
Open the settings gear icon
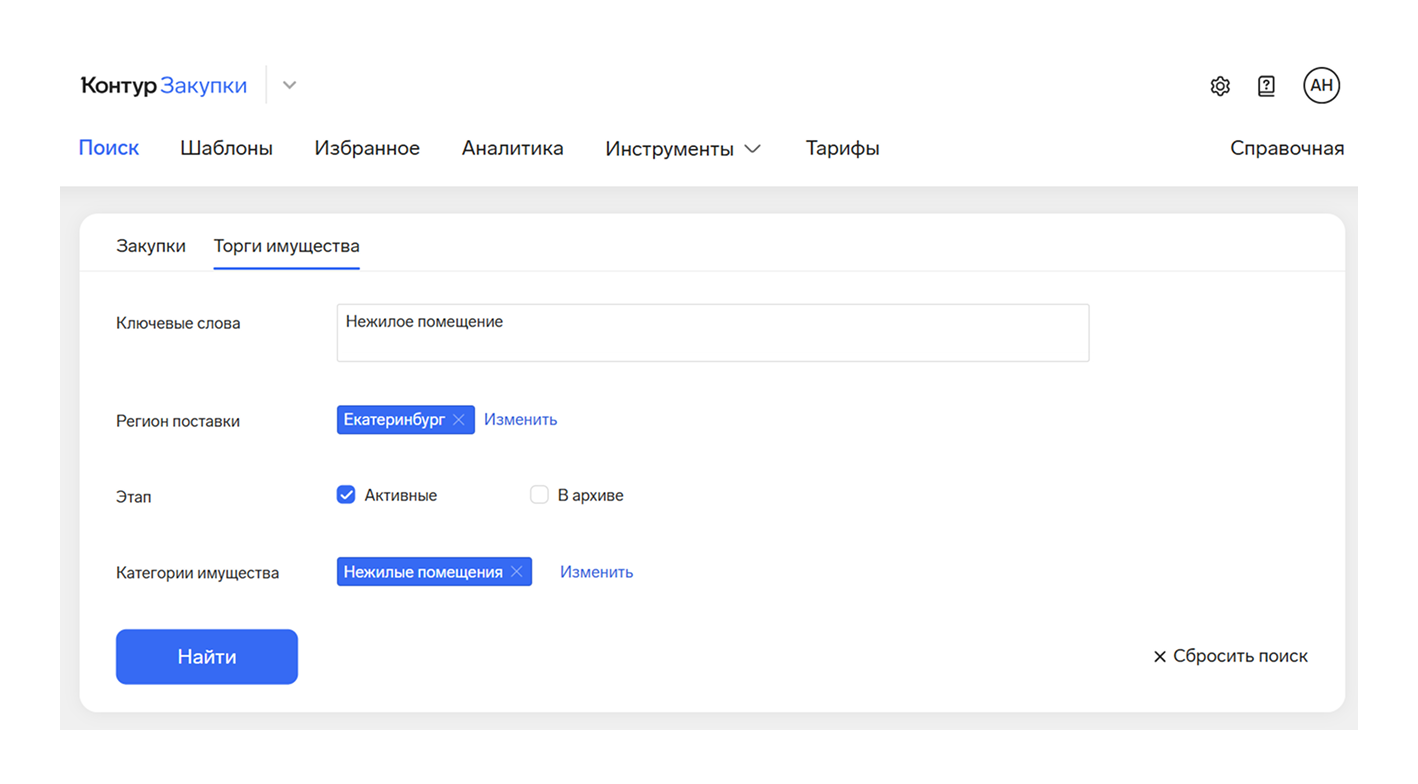tap(1220, 86)
